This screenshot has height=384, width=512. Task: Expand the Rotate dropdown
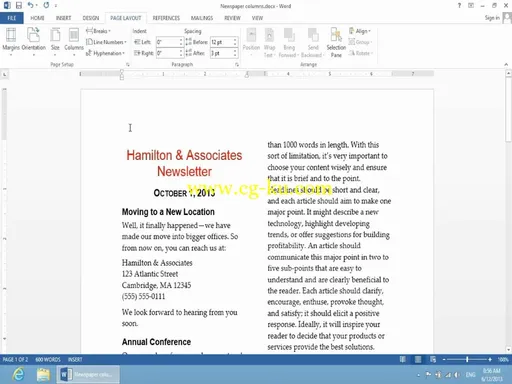pos(361,53)
